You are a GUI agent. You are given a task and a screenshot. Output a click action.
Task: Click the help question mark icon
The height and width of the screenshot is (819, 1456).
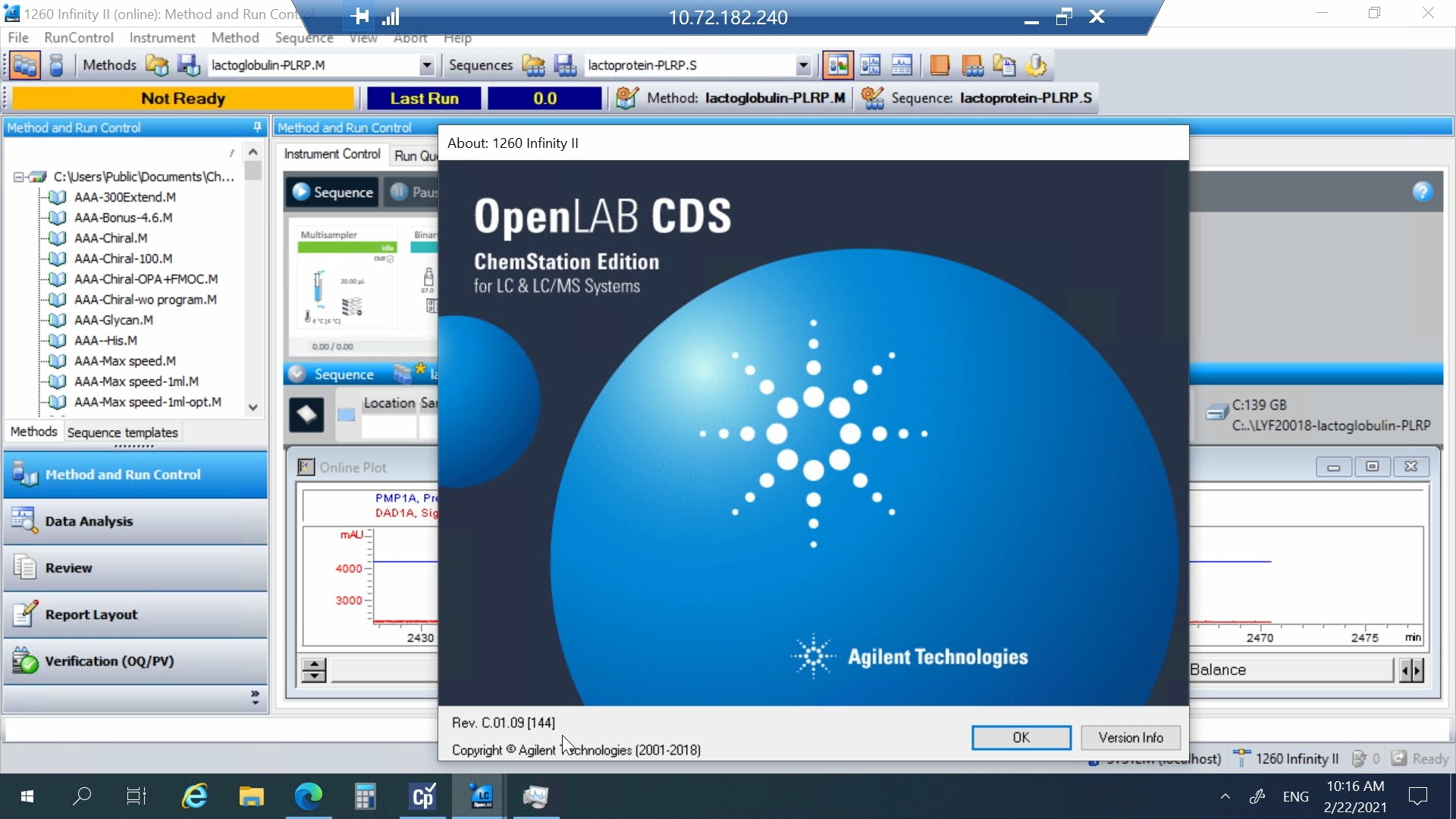click(1423, 192)
